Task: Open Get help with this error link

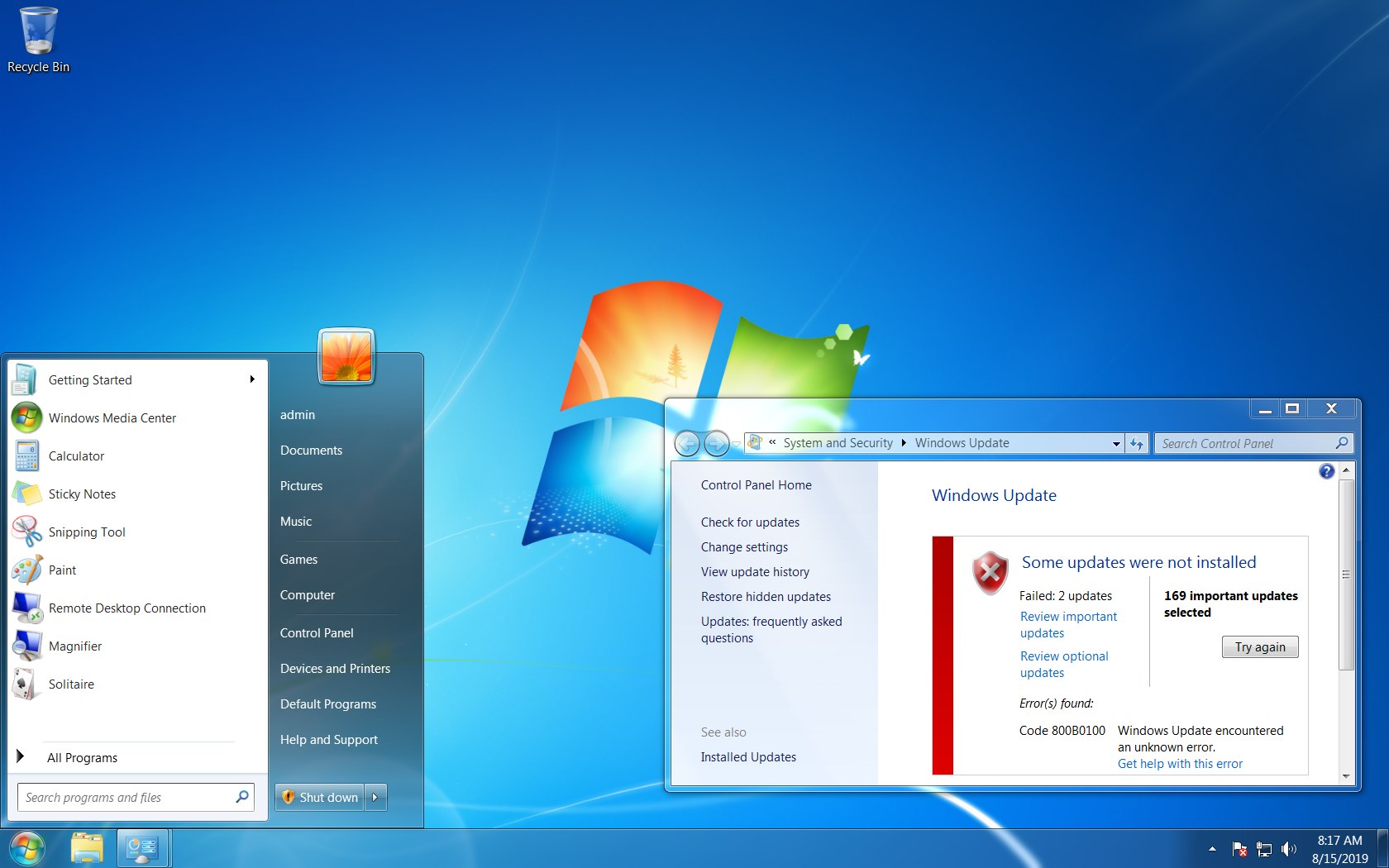Action: pos(1180,763)
